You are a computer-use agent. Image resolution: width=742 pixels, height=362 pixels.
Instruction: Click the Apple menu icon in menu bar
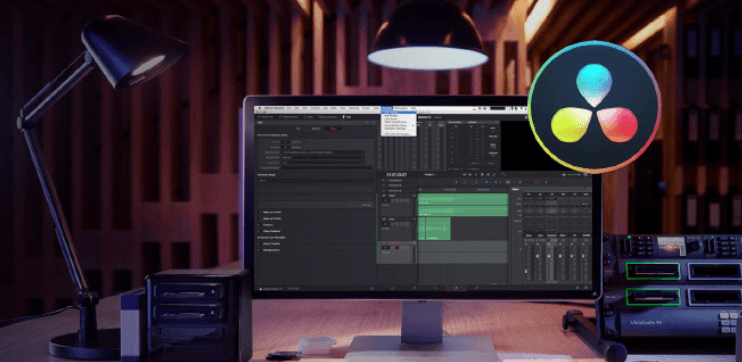[x=259, y=108]
